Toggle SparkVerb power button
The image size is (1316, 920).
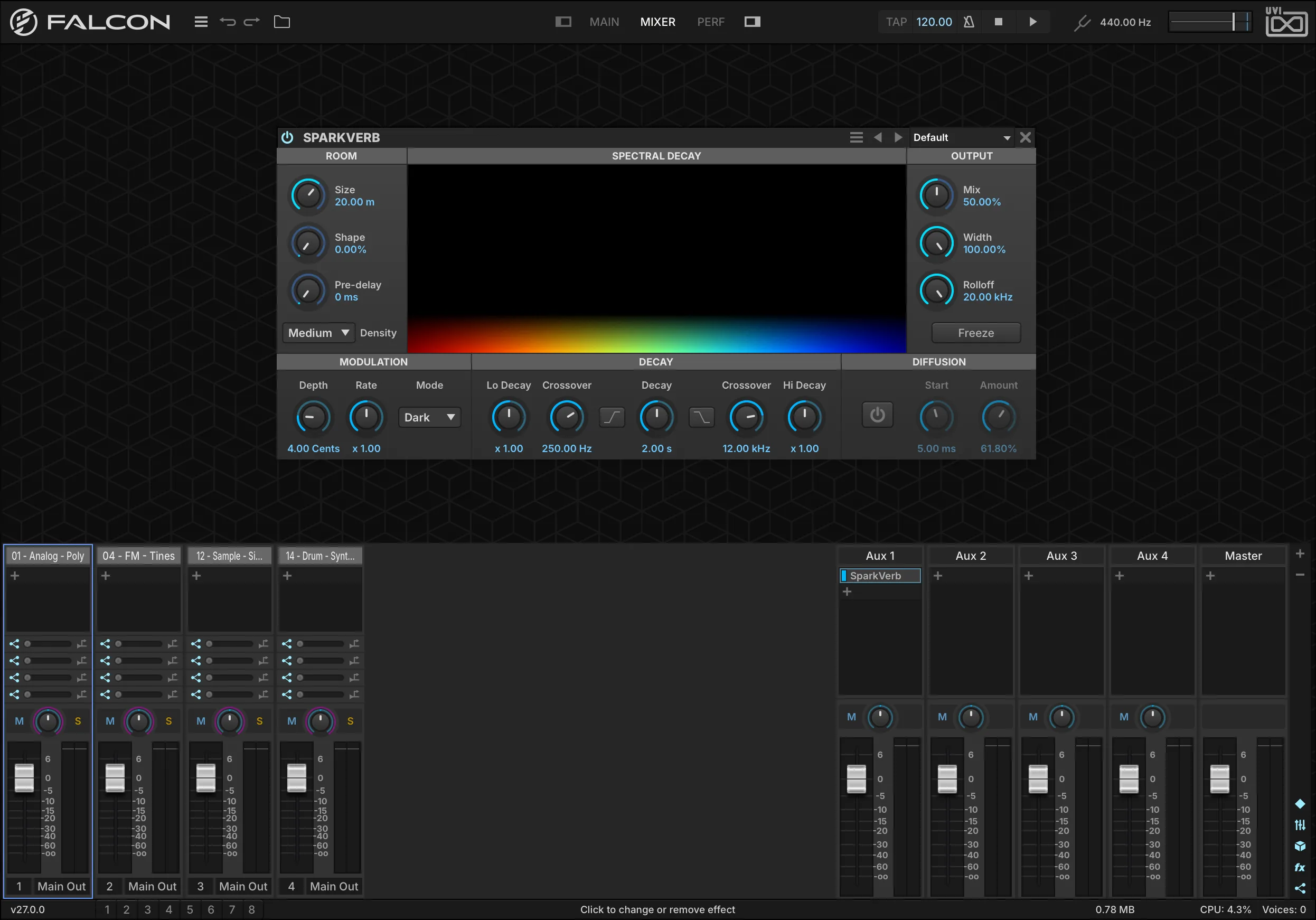coord(287,137)
